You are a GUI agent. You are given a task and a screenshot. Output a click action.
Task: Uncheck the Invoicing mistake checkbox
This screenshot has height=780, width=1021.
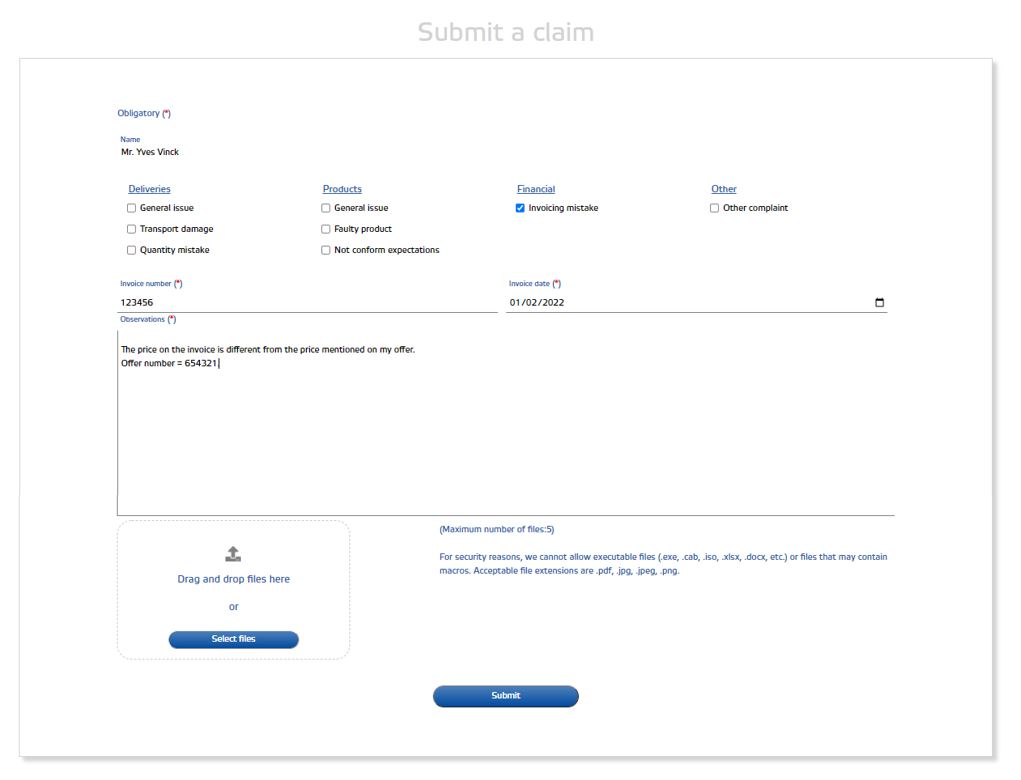tap(520, 208)
